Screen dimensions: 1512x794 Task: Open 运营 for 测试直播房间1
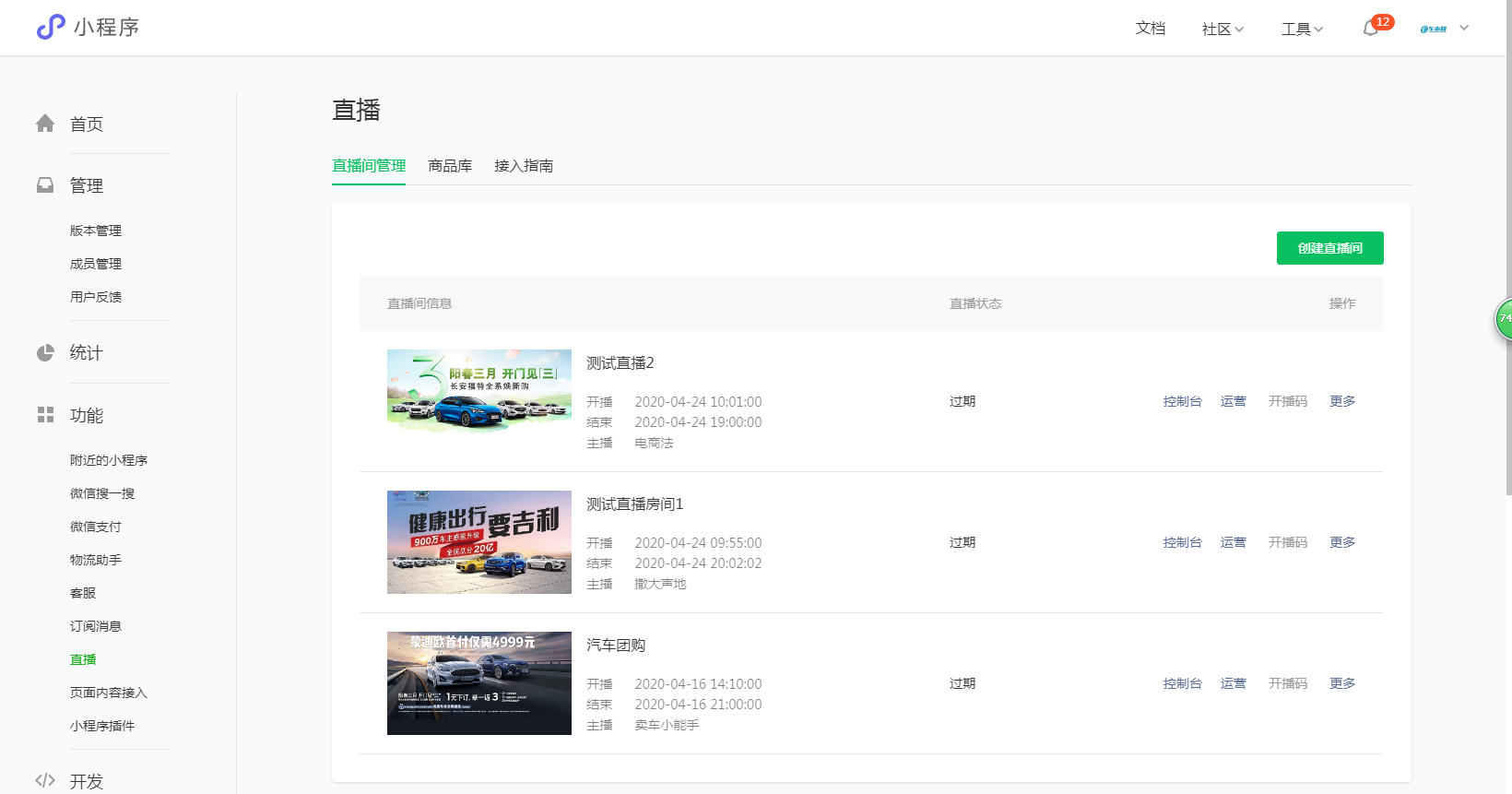(x=1233, y=542)
